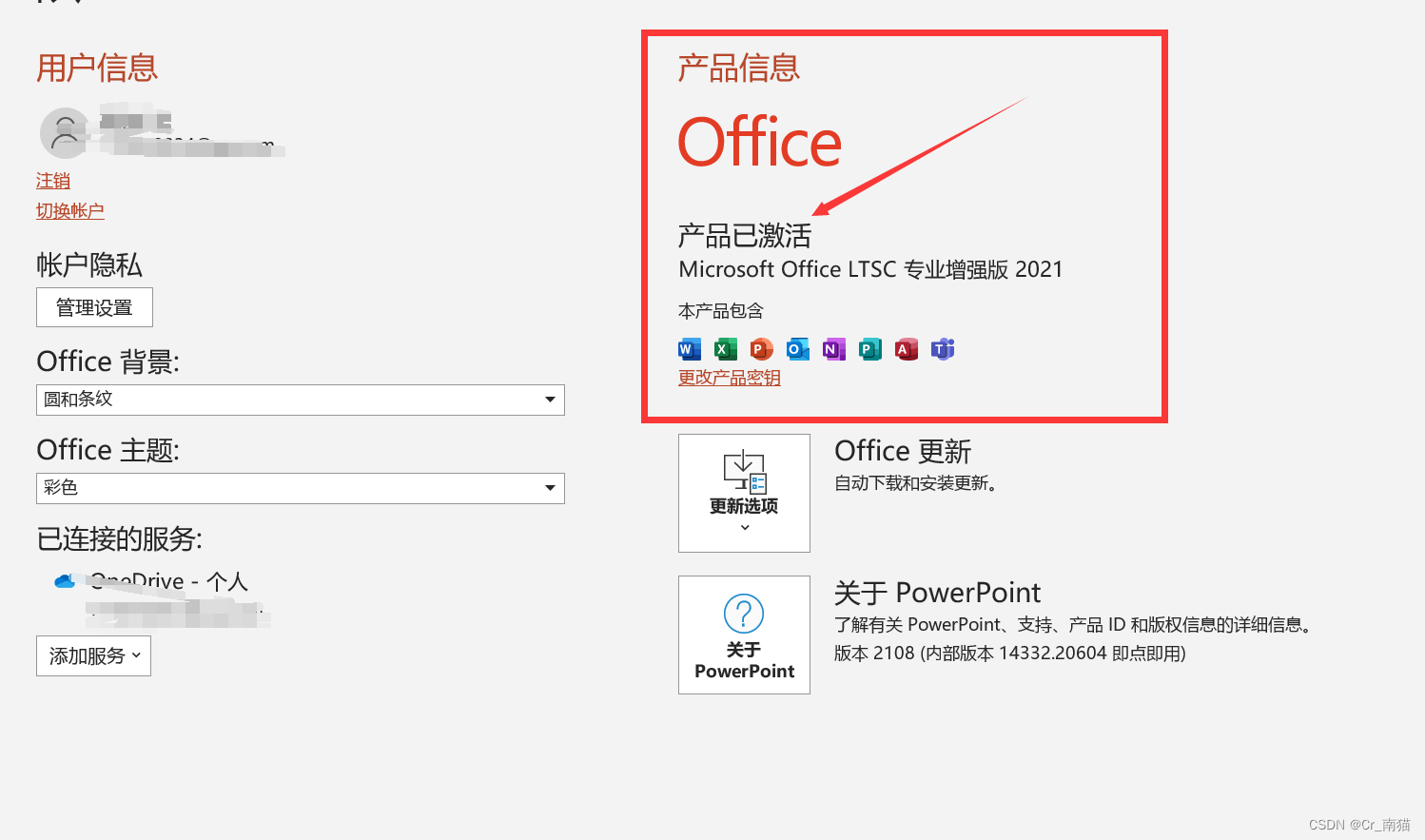Expand the Office 背景 dropdown showing 圆和条纹
The image size is (1425, 840).
[301, 400]
